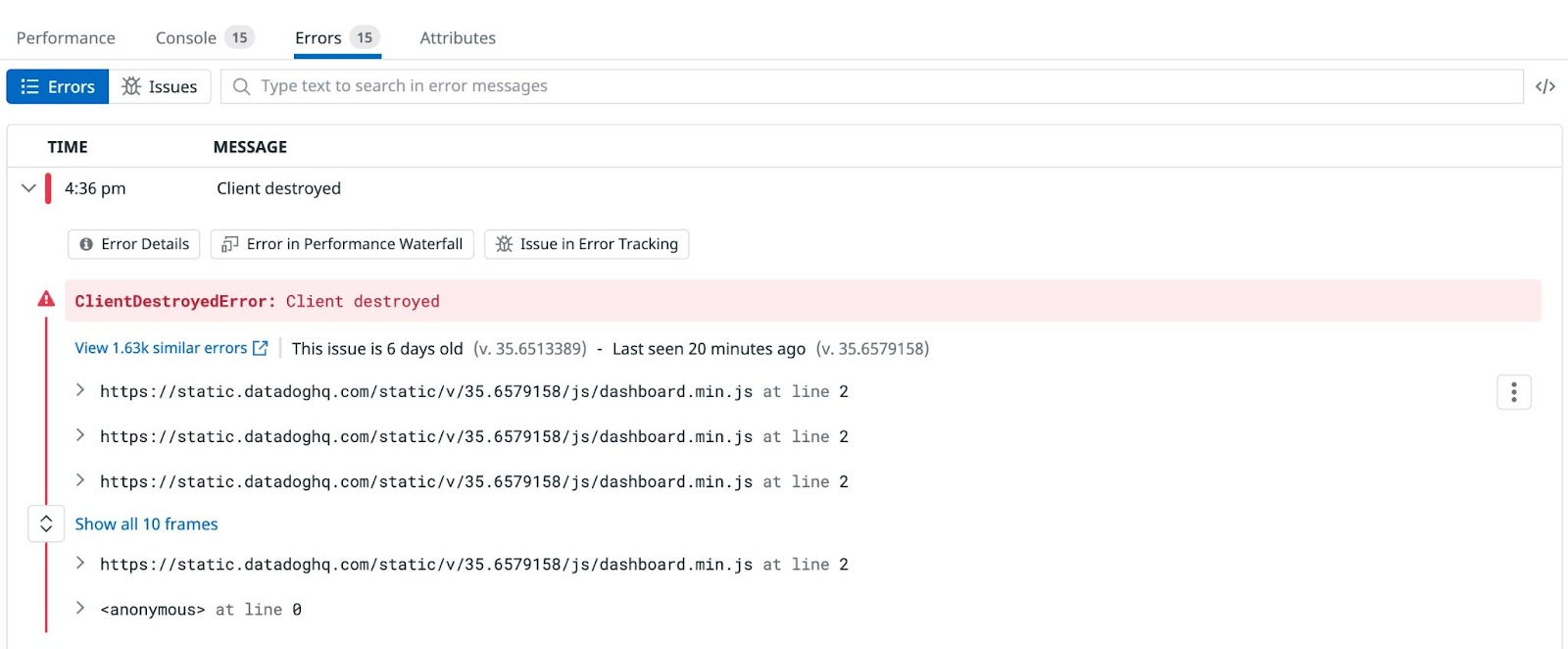Go to the Attributes tab
Screen dimensions: 1568x649
pos(458,38)
